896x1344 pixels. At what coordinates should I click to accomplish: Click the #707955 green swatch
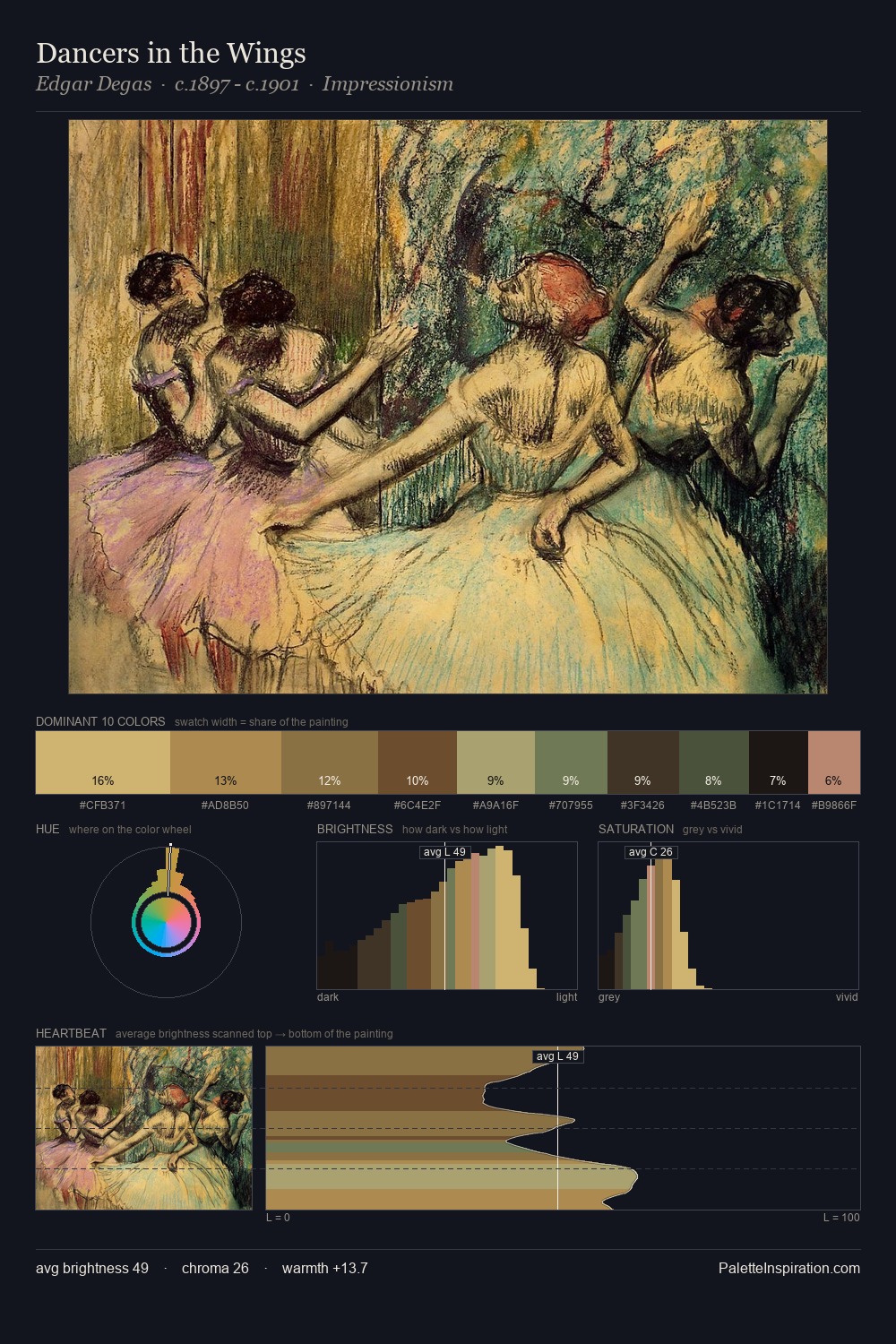(571, 762)
